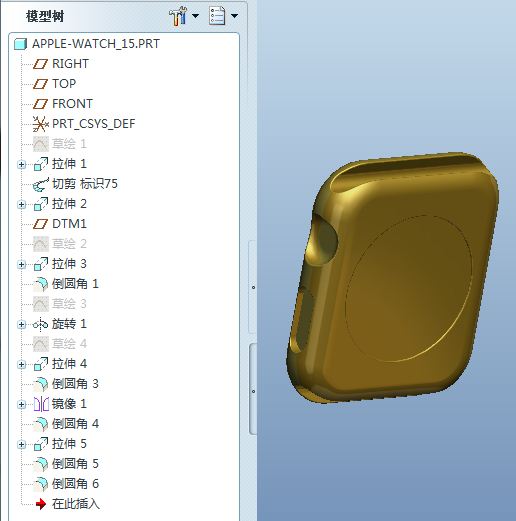Select the PRT_CSYS_DEF label
Viewport: 516px width, 521px height.
(94, 124)
